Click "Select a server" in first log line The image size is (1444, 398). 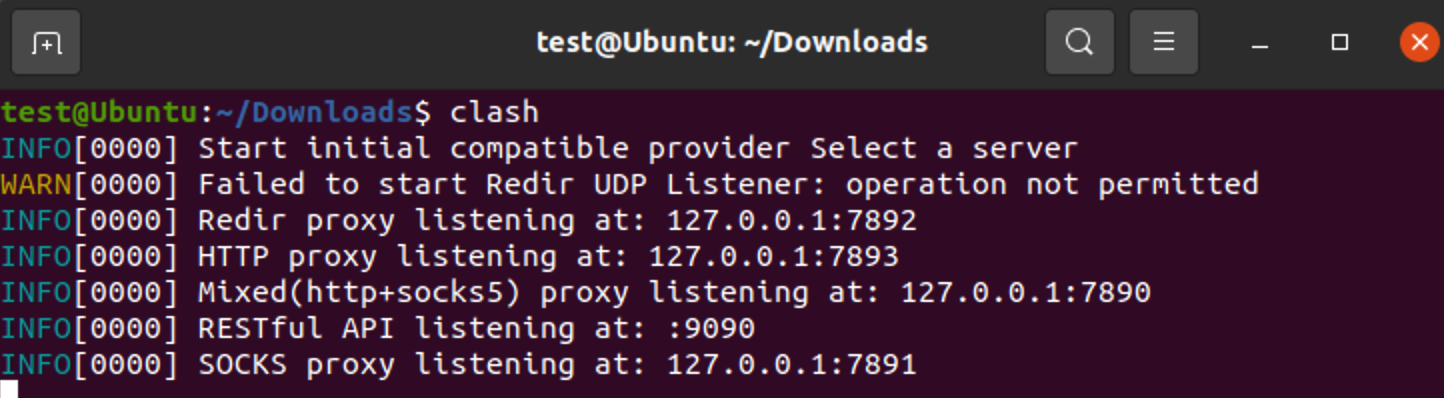point(944,148)
